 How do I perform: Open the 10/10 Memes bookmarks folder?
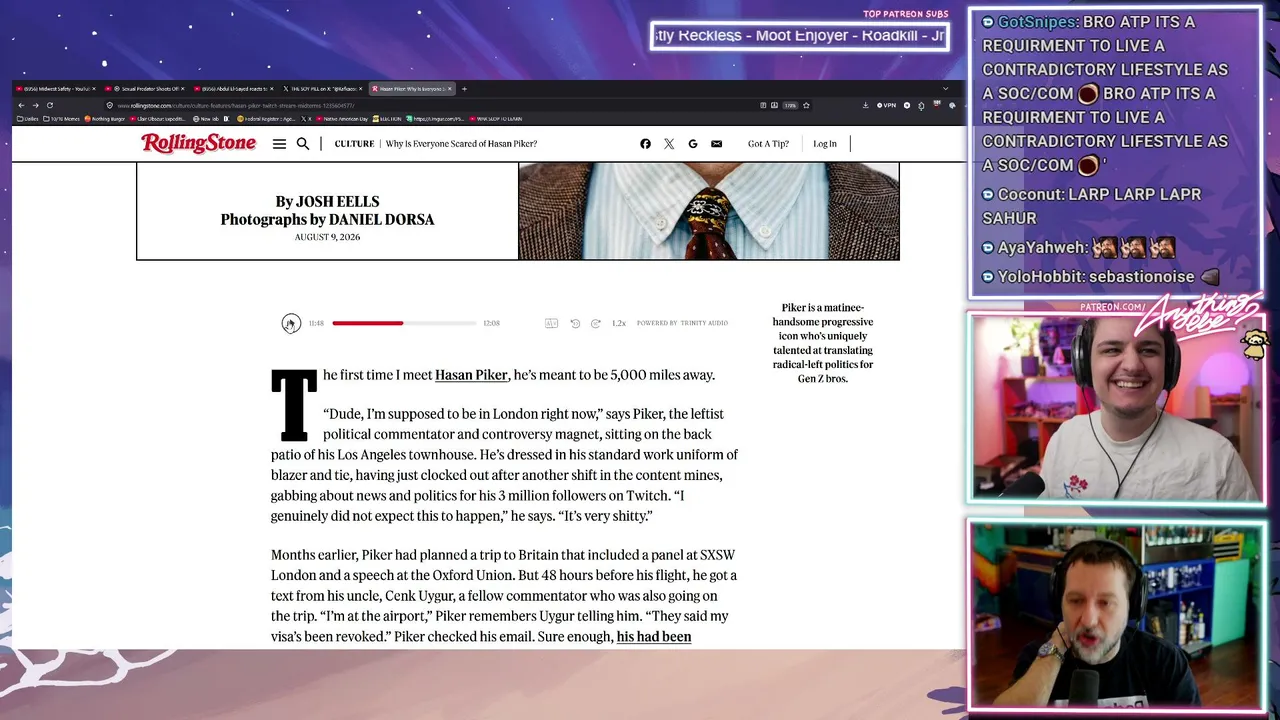click(x=62, y=119)
